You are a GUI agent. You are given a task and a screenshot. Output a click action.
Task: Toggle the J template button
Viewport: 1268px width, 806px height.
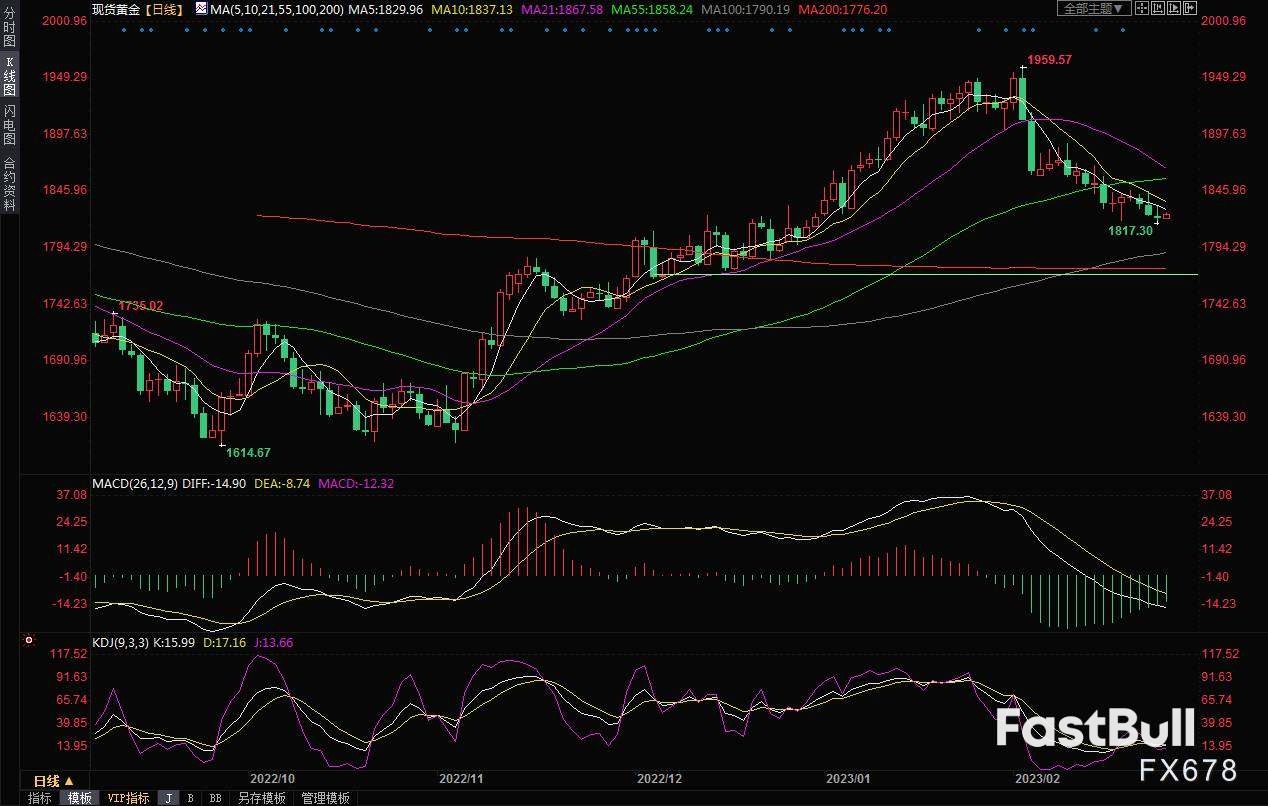168,798
